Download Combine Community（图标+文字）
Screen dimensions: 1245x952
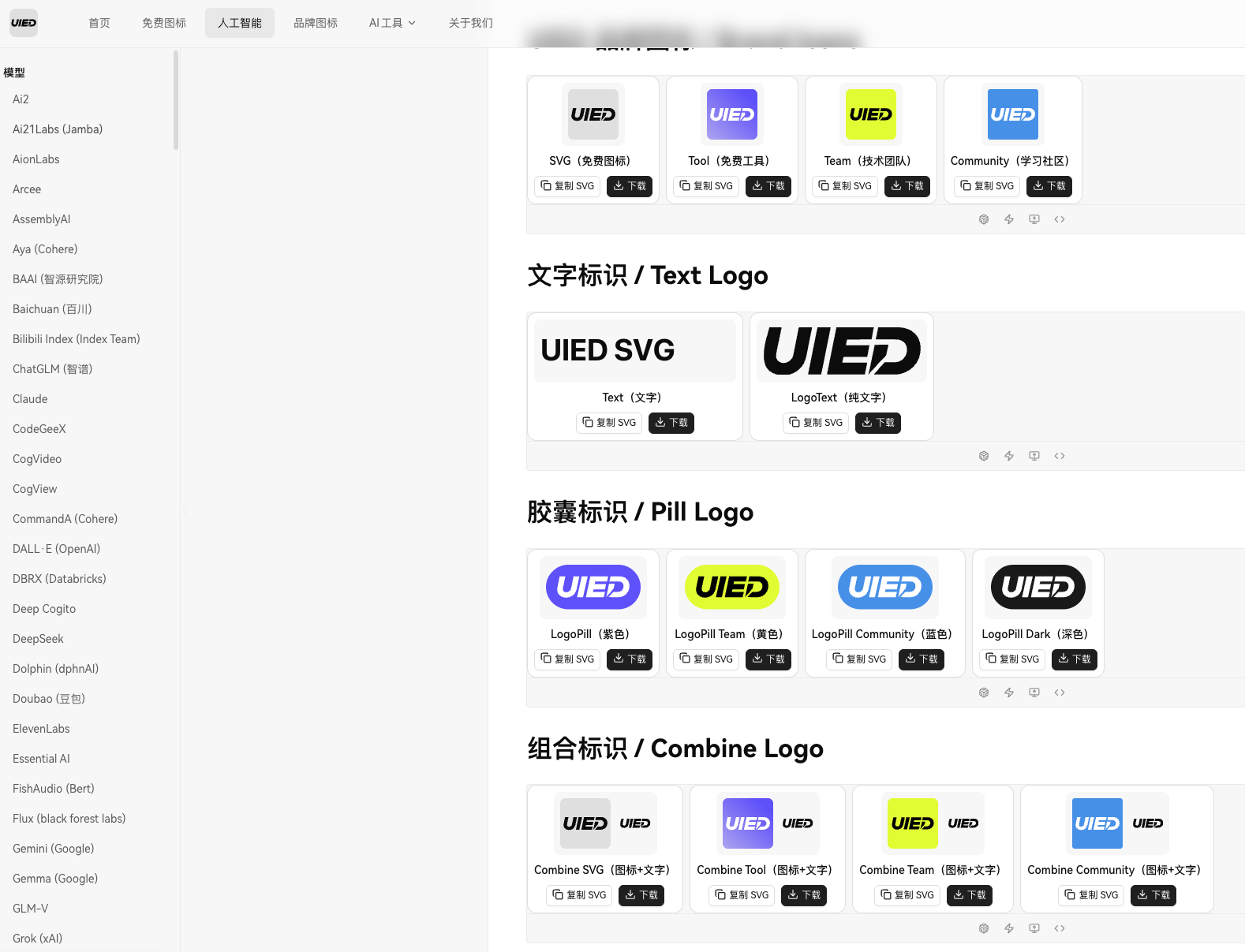[1153, 895]
